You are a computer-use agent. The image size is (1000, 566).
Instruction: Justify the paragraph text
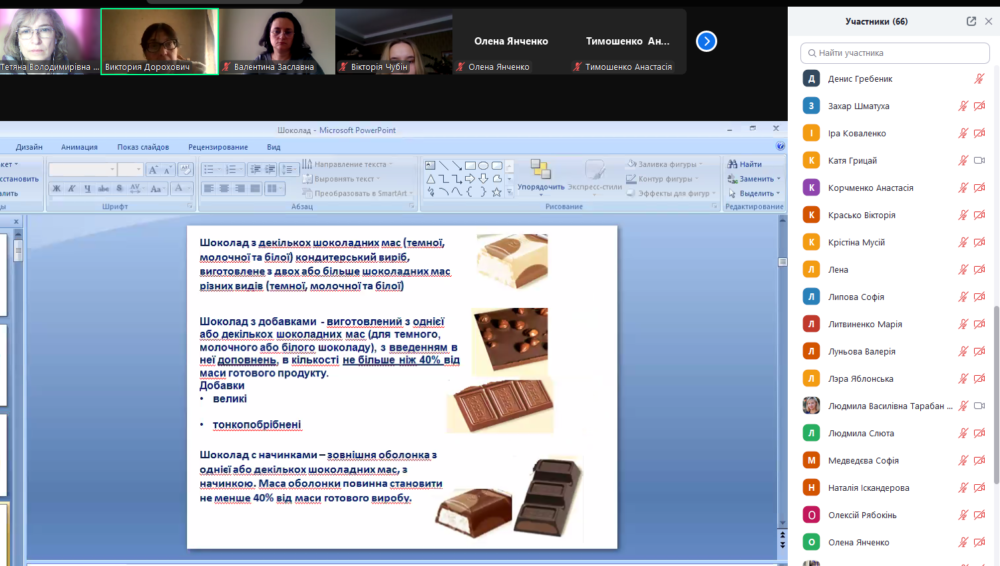(255, 188)
